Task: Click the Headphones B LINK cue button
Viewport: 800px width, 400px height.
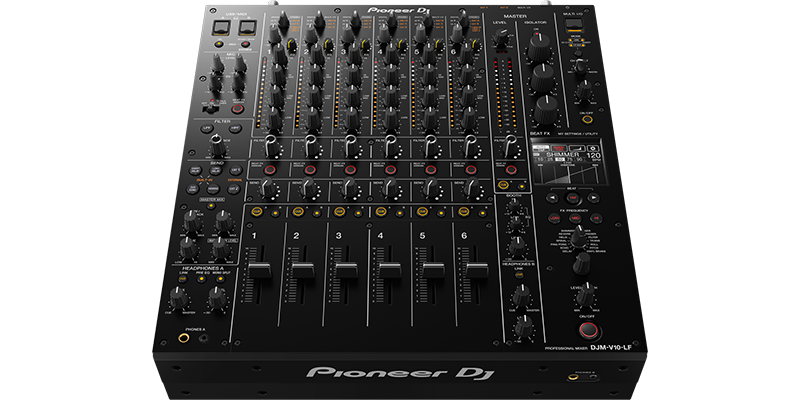Action: tap(519, 275)
